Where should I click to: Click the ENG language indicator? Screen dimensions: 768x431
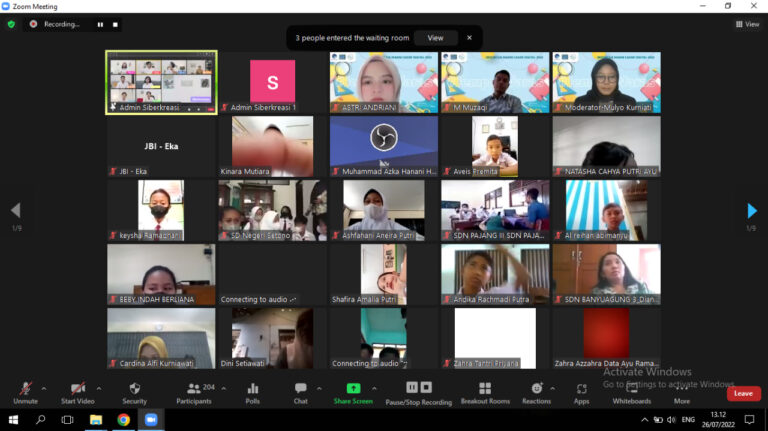(688, 420)
